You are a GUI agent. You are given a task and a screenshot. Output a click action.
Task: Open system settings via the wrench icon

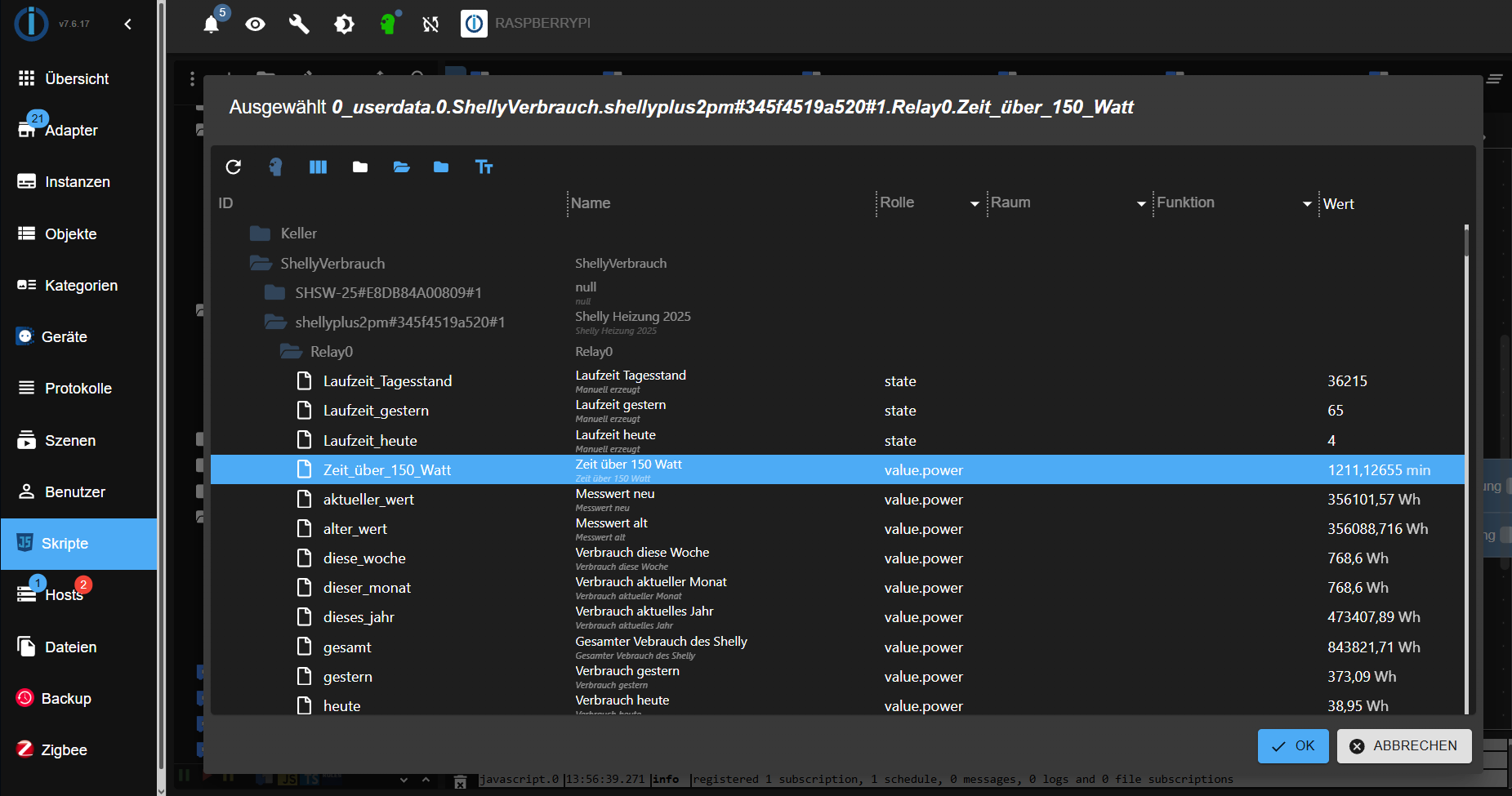(x=299, y=24)
